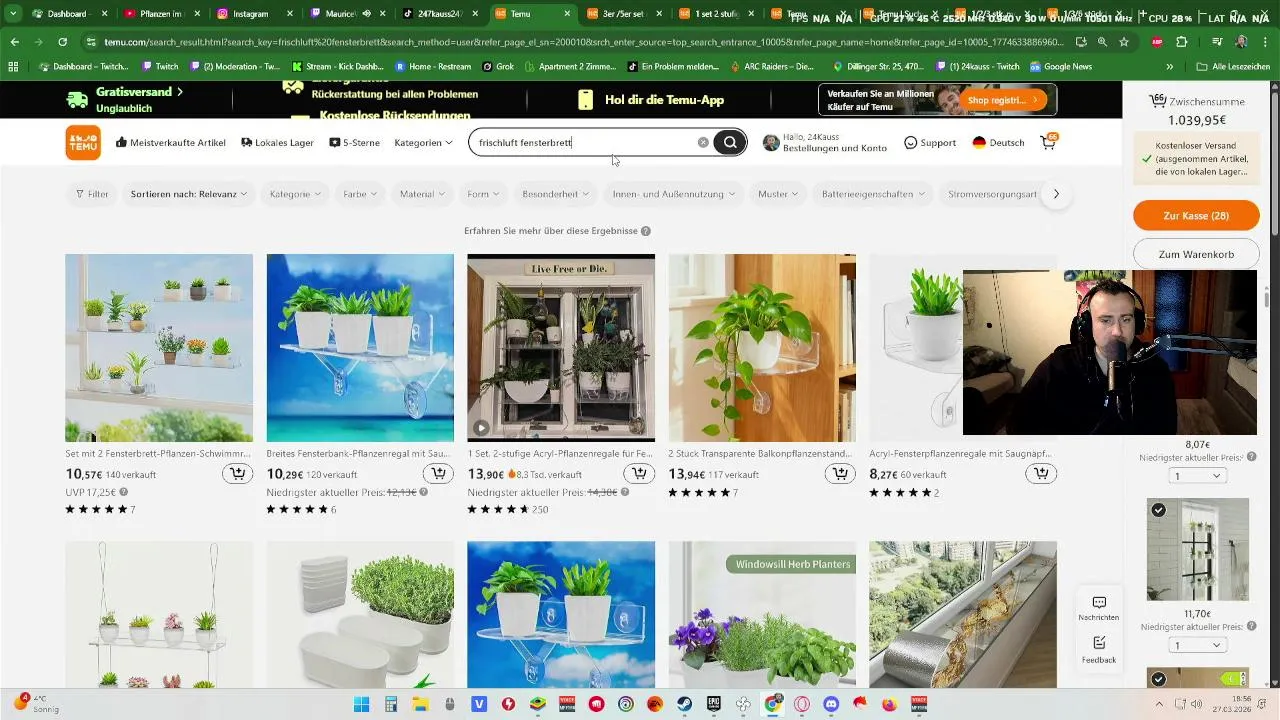The height and width of the screenshot is (720, 1280).
Task: Expand the Batterieeigenschaften filter
Action: pyautogui.click(x=873, y=194)
